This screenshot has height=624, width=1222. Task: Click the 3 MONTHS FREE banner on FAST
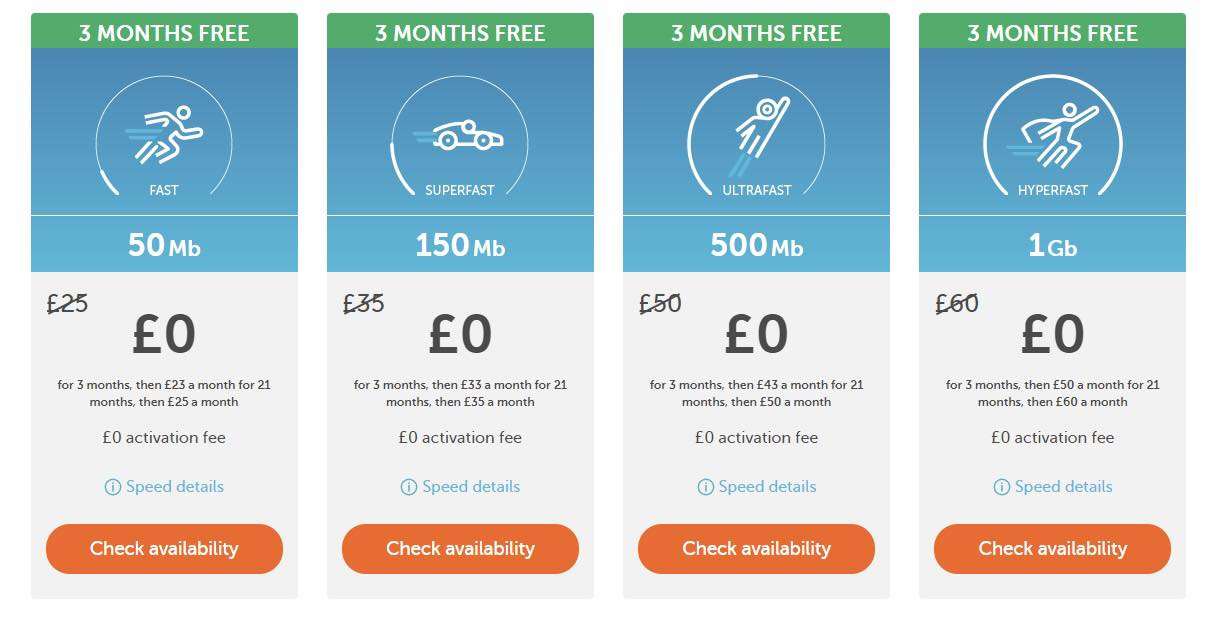[164, 31]
